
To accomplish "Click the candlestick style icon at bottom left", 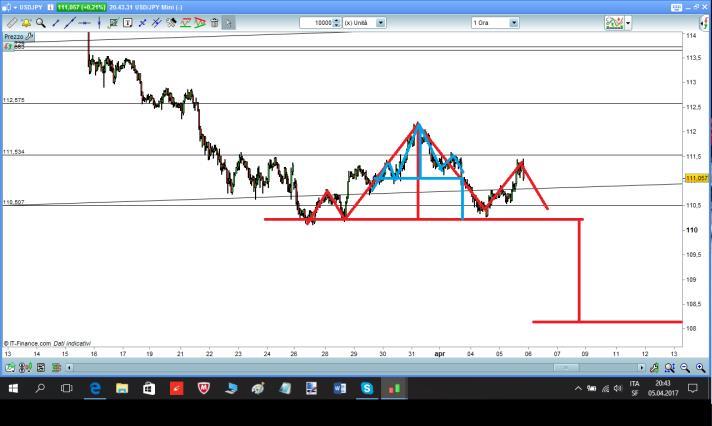I will click(25, 367).
